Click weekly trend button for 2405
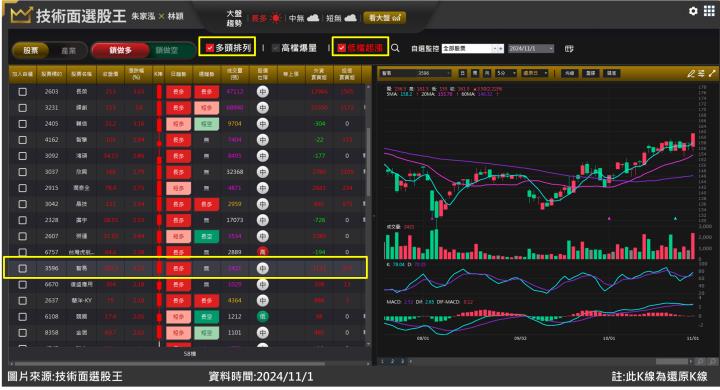720x390 pixels. tap(206, 124)
